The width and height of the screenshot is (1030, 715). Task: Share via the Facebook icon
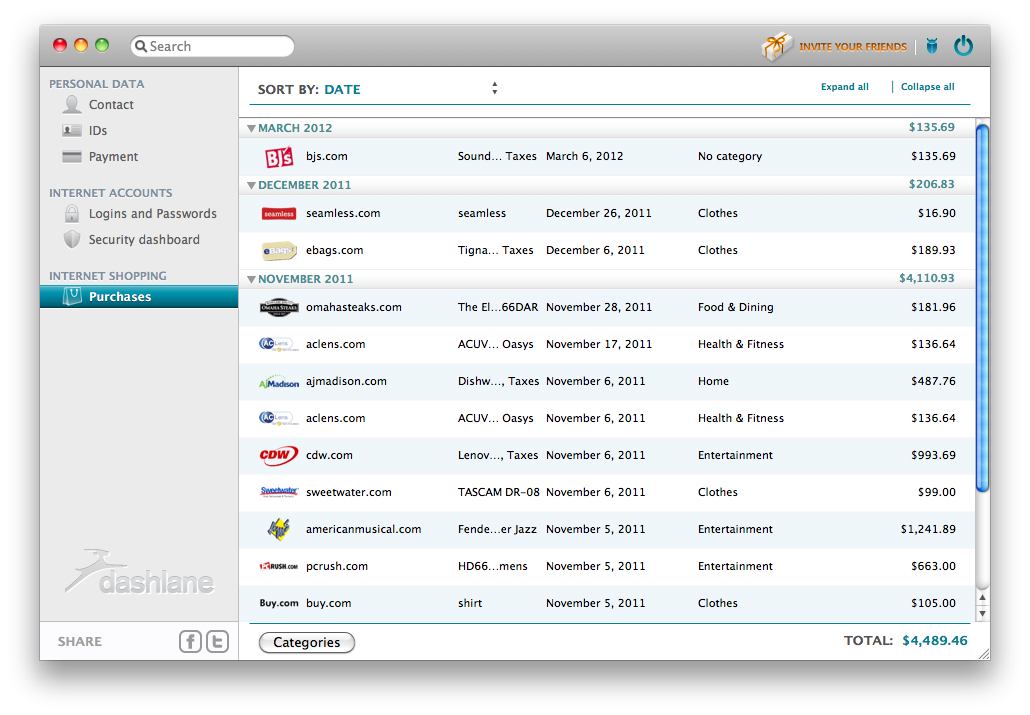click(x=190, y=641)
